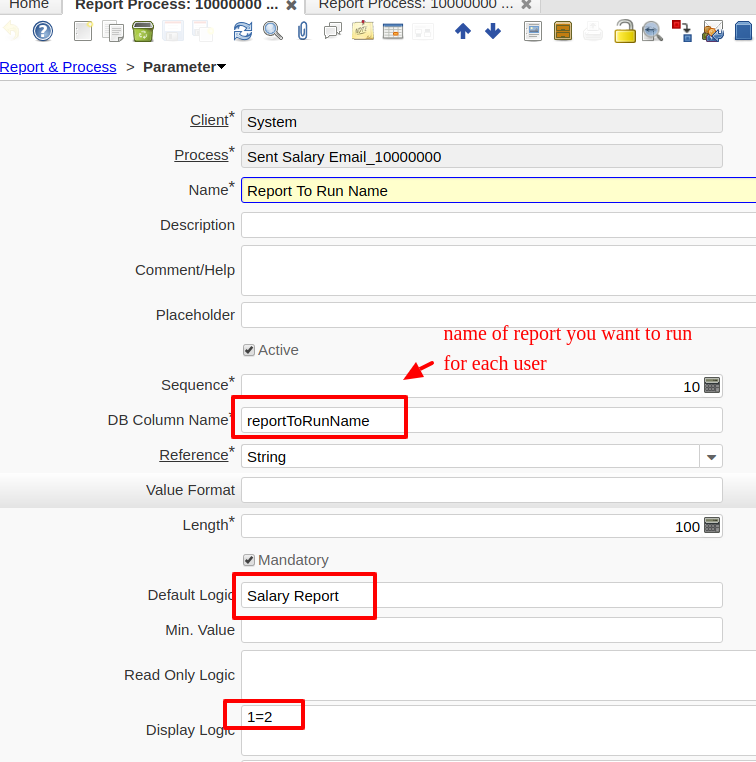
Task: Open the Sequence calculator button
Action: 712,385
